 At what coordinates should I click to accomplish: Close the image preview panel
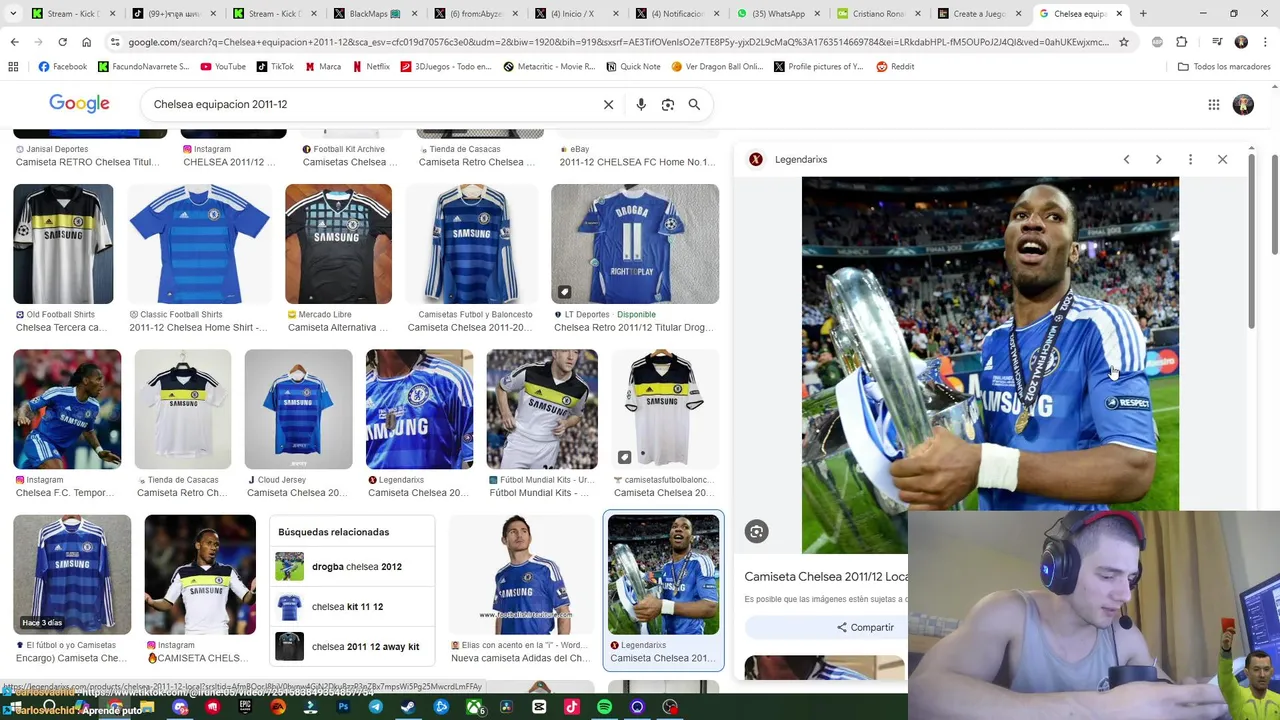click(1222, 159)
